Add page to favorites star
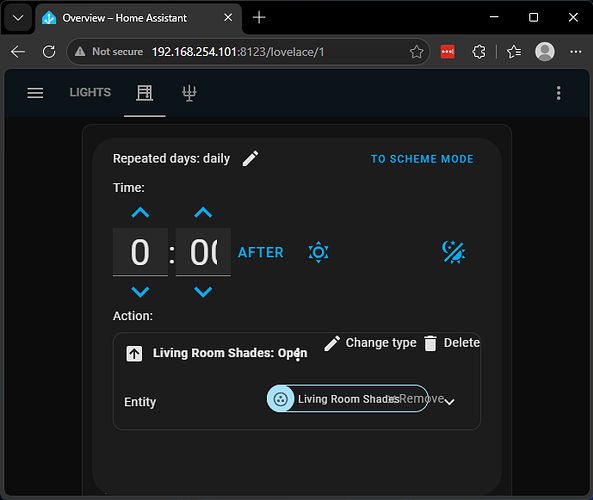The width and height of the screenshot is (593, 500). pyautogui.click(x=416, y=52)
